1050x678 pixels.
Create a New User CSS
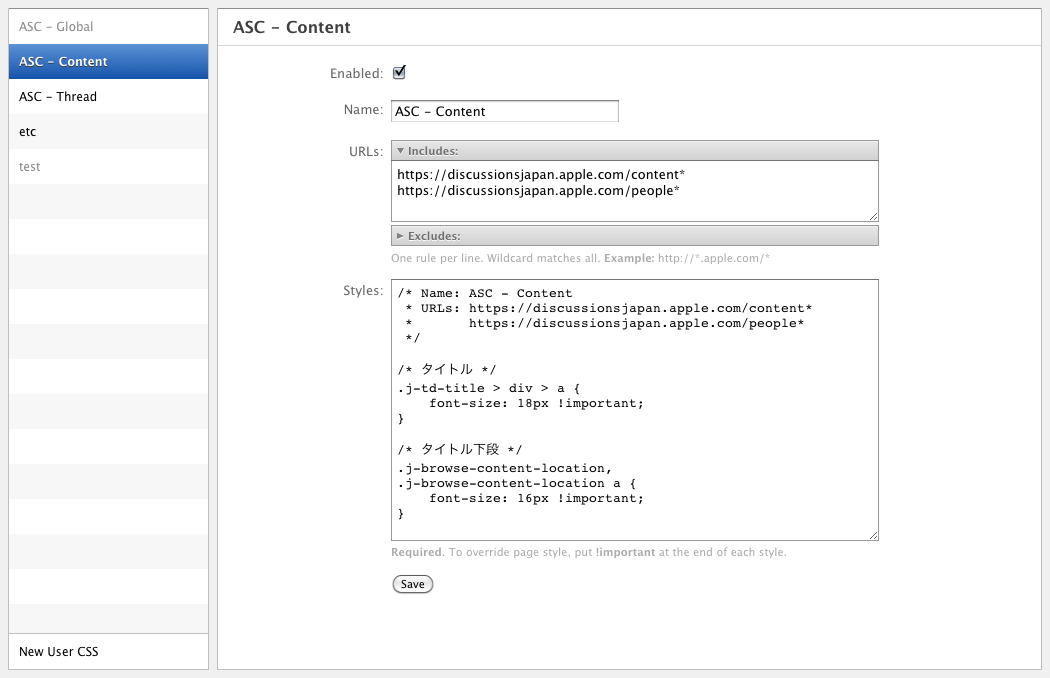pyautogui.click(x=59, y=652)
